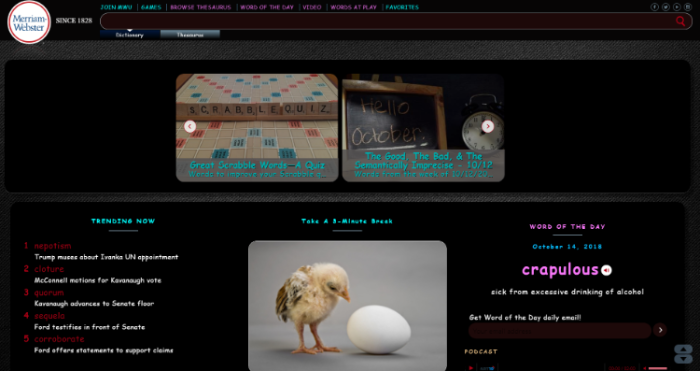700x371 pixels.
Task: Click the up arrow scroll button
Action: pos(683,349)
